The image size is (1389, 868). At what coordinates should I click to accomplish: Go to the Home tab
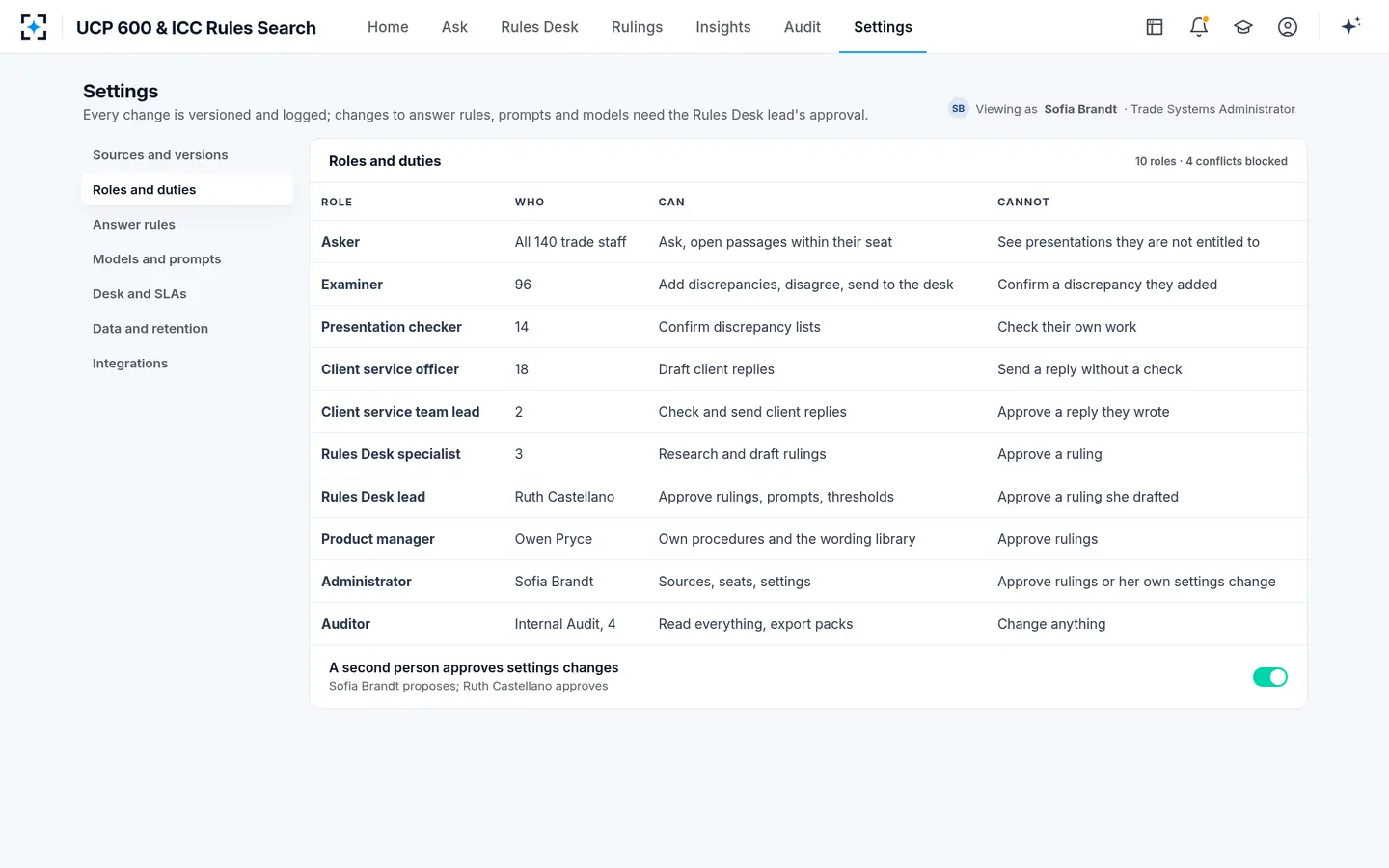pyautogui.click(x=388, y=27)
